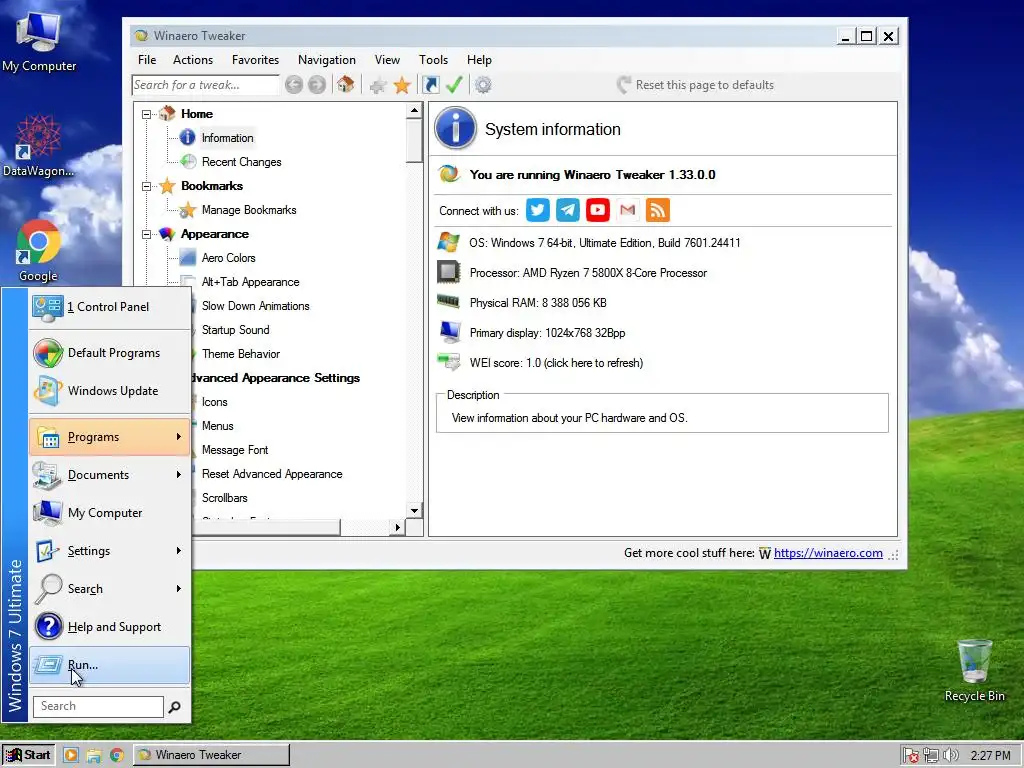
Task: Open Winaero Twitter icon link
Action: [x=537, y=210]
